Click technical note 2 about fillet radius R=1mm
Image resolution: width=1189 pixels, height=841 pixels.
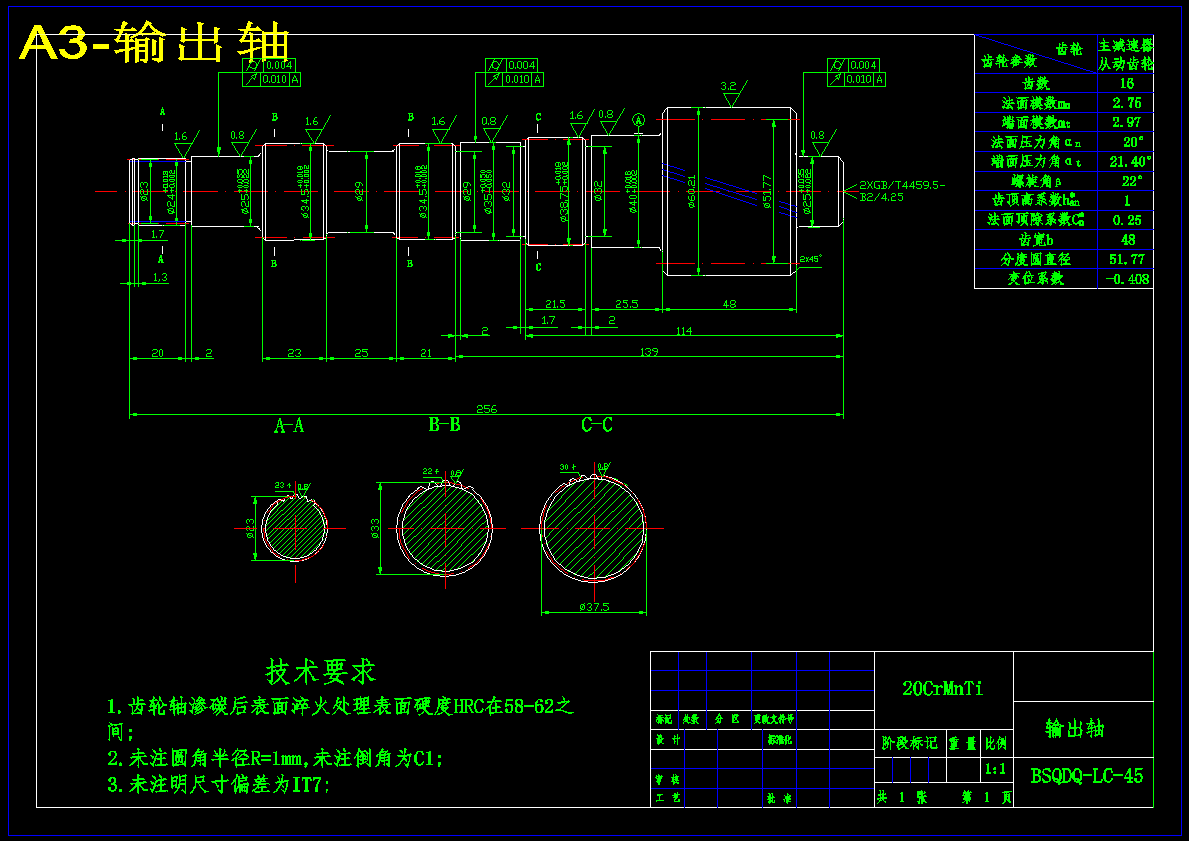tap(275, 758)
